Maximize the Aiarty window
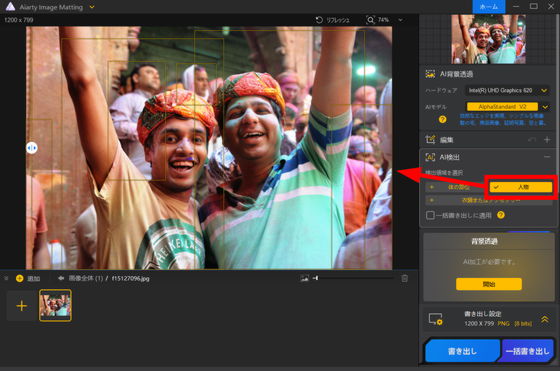 click(x=534, y=6)
